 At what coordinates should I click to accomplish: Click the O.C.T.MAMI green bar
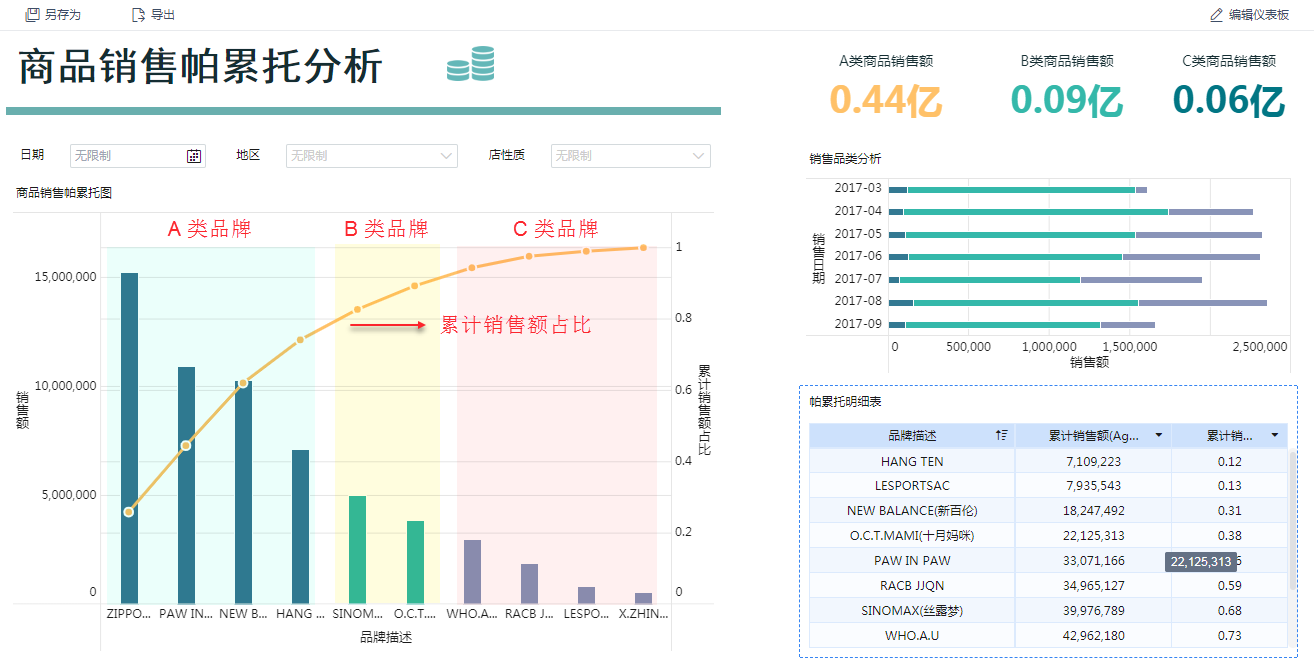coord(415,560)
